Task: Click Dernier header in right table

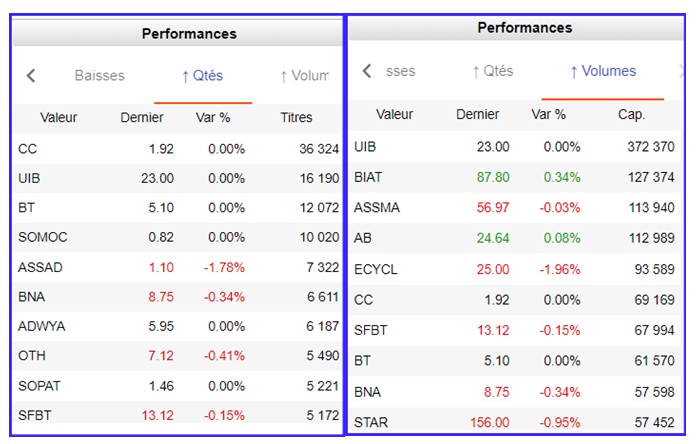Action: click(x=477, y=115)
